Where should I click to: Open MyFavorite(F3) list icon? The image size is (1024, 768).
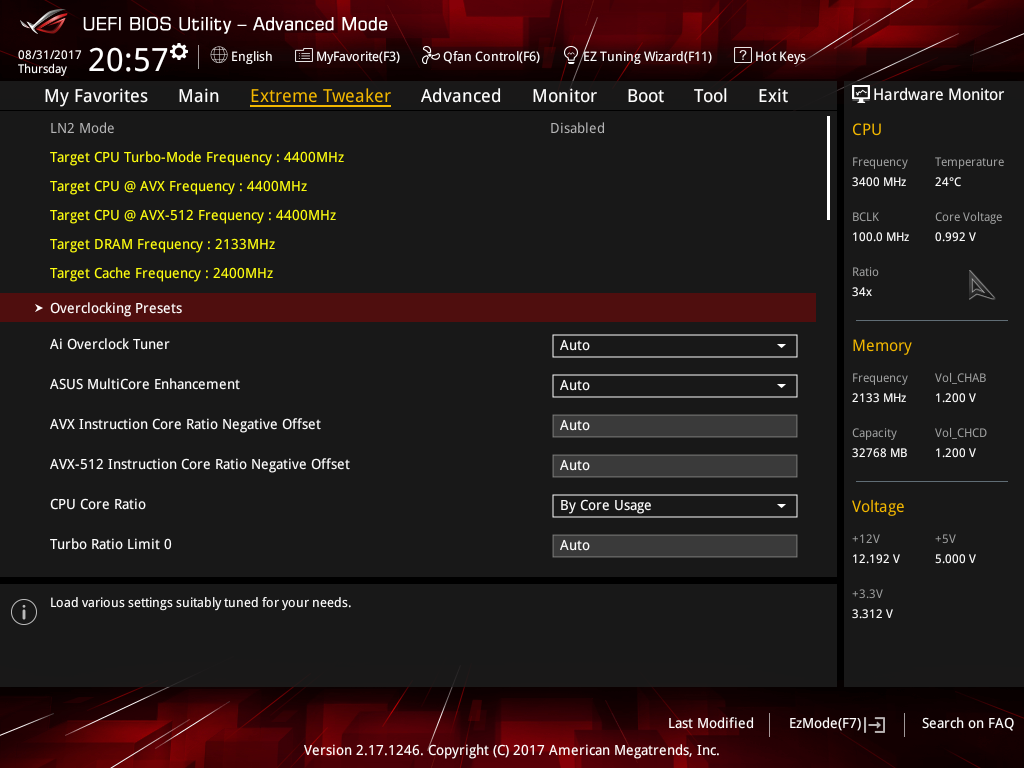coord(304,56)
